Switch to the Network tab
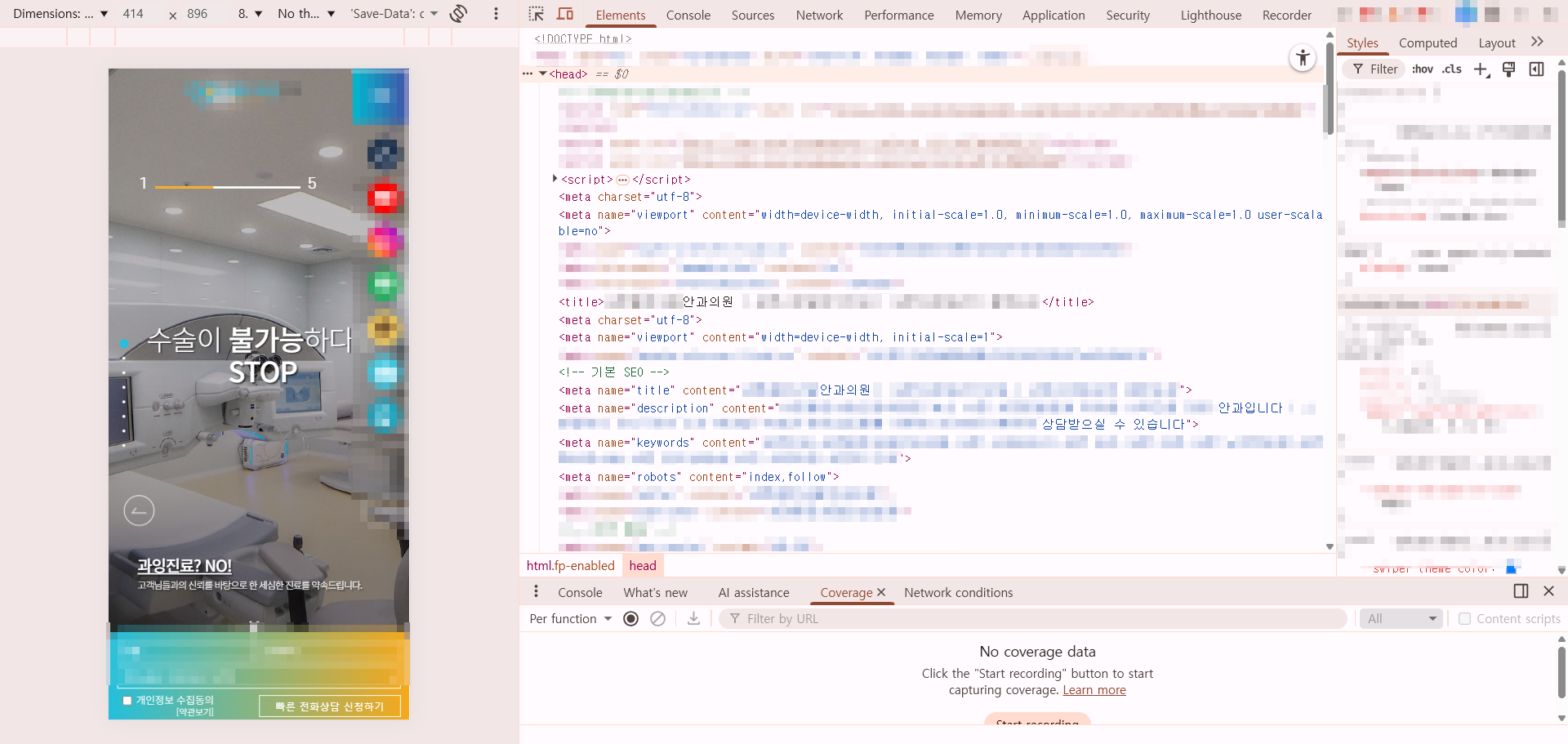 (819, 15)
